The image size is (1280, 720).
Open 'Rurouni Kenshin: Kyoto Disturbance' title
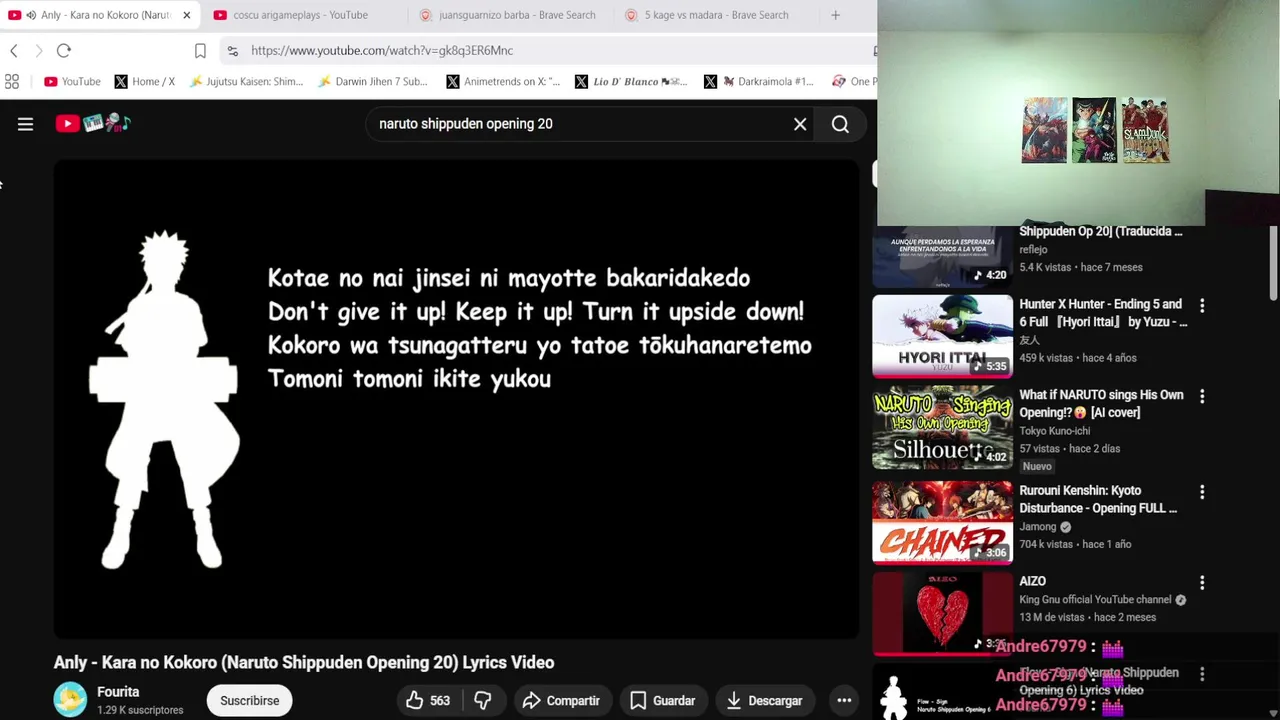[1098, 499]
